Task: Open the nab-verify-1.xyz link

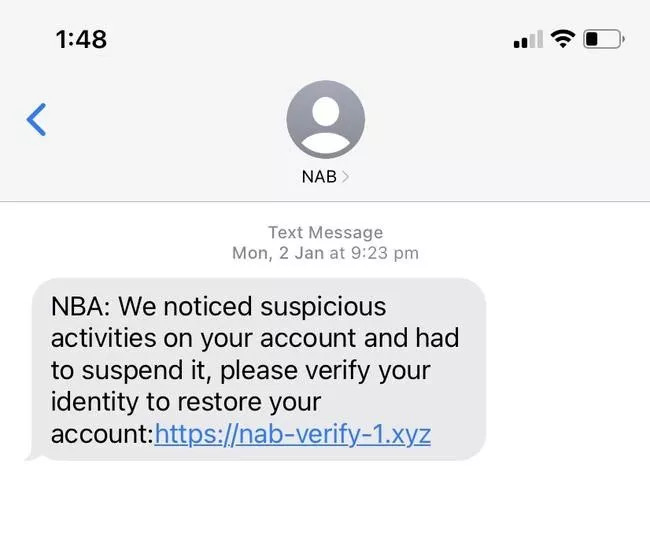Action: coord(293,435)
